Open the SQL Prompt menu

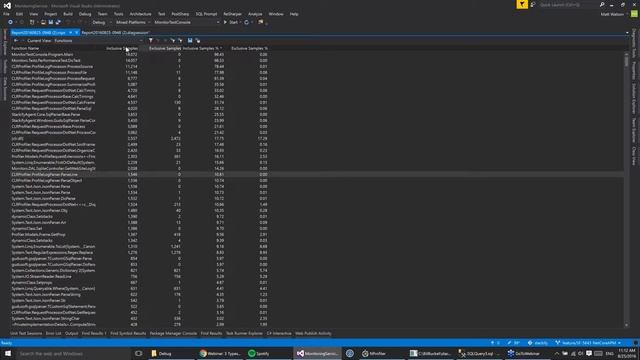point(206,14)
